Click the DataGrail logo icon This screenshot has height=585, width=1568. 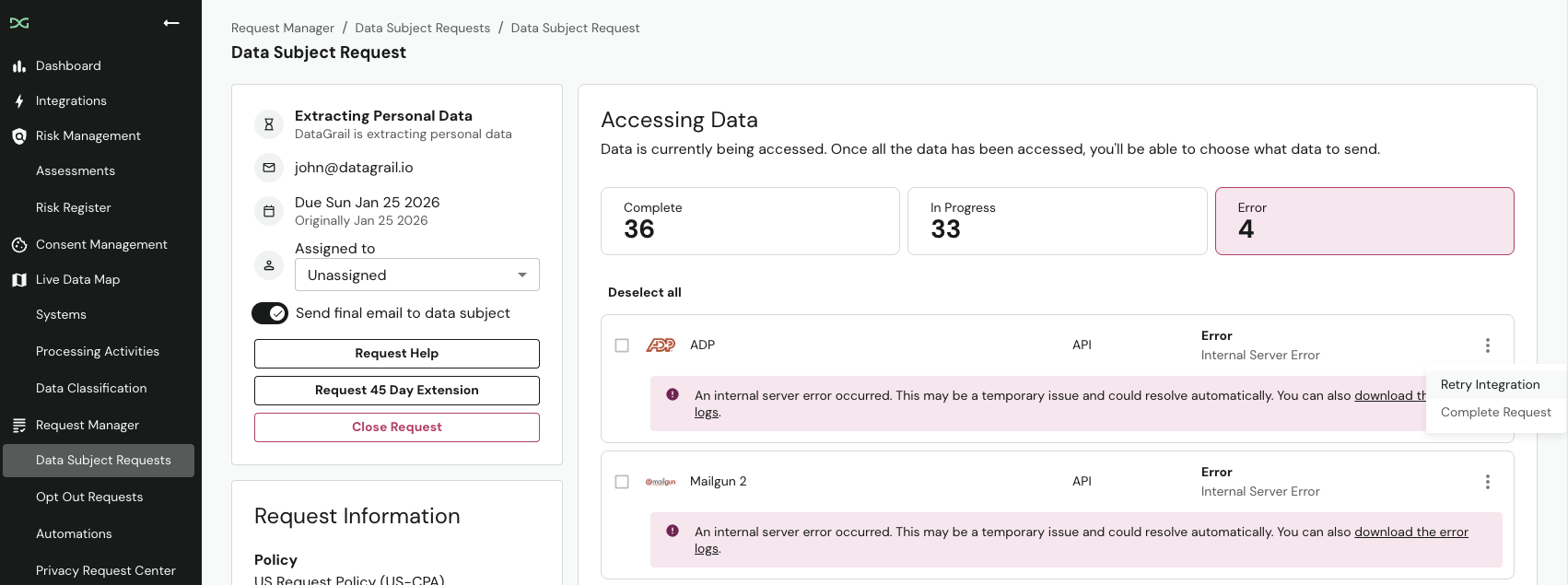[19, 23]
